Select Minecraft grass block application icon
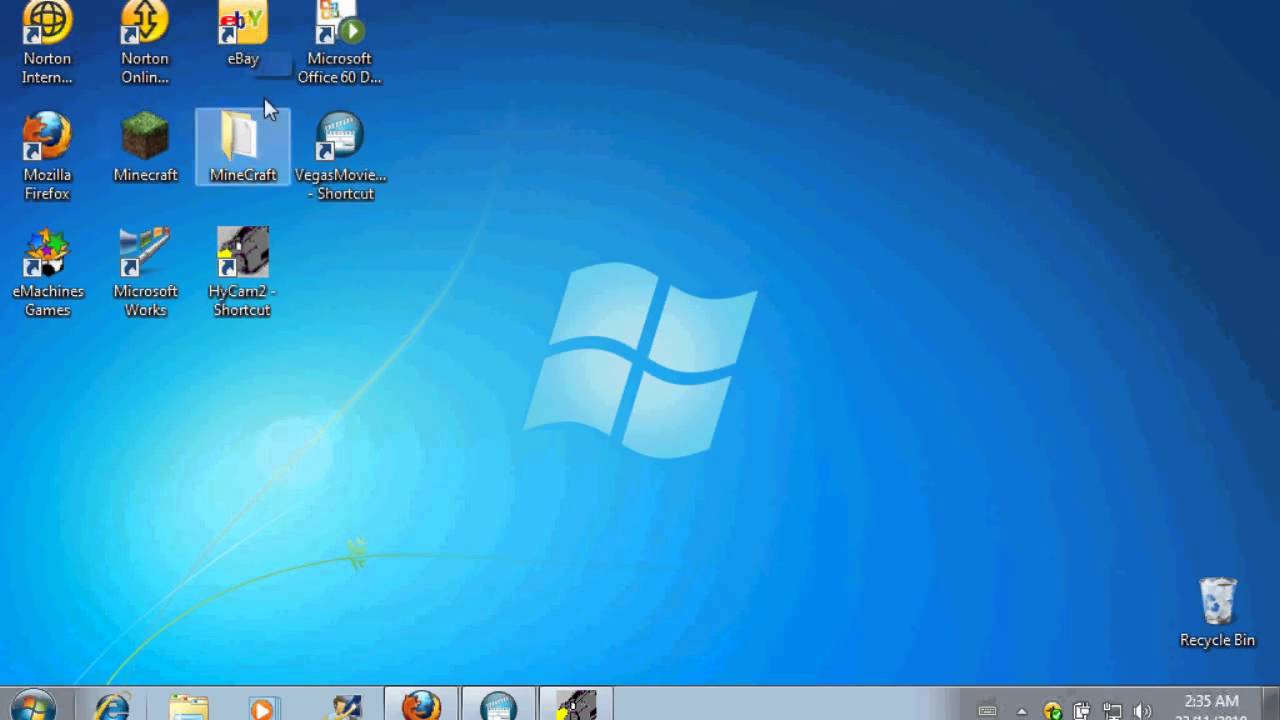 click(145, 147)
